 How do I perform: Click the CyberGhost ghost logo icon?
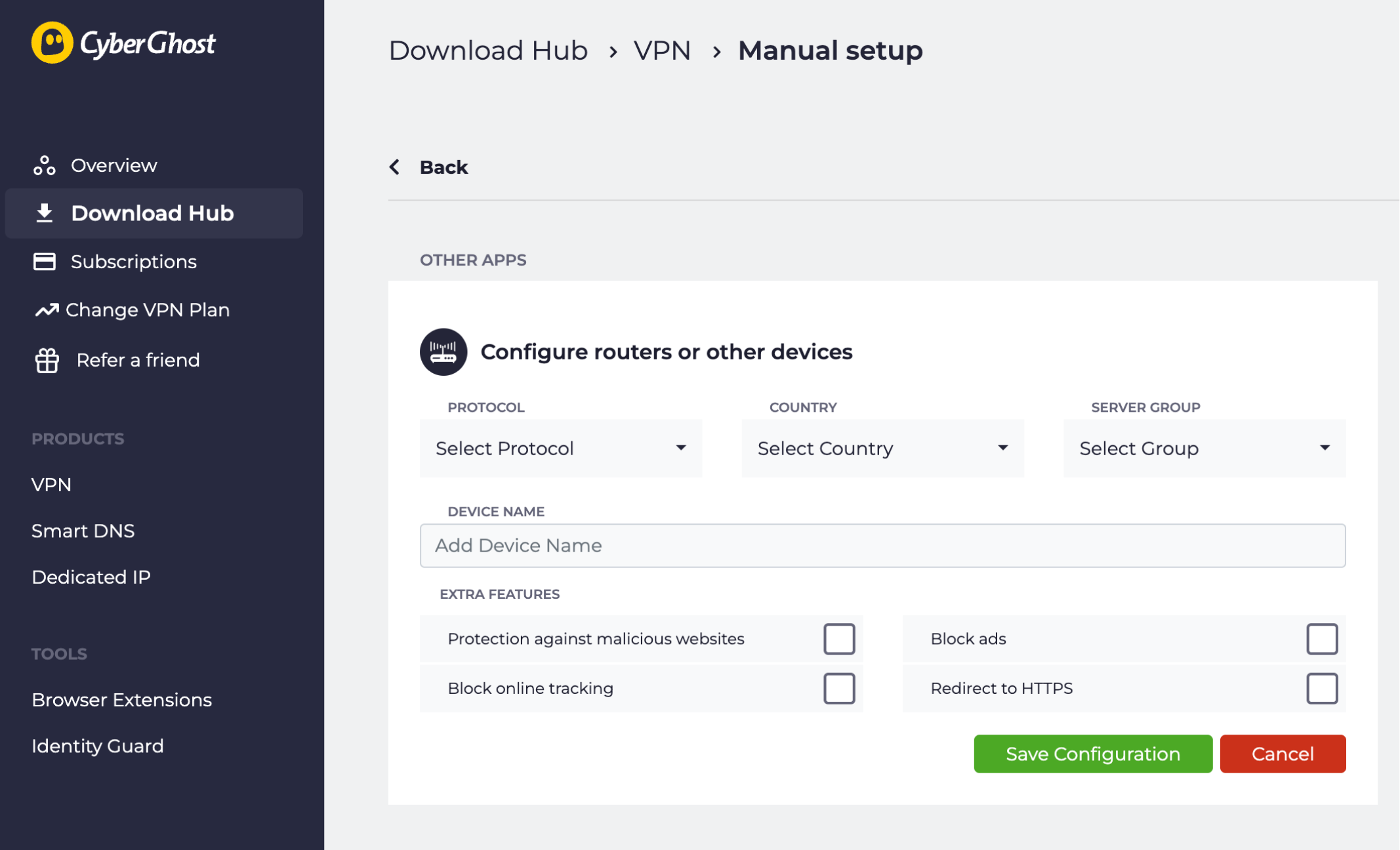coord(52,43)
